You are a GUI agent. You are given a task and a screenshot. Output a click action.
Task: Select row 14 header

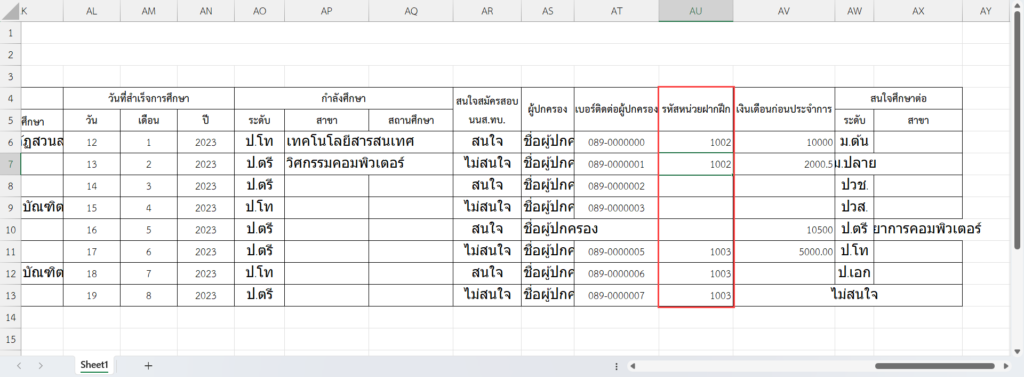coord(10,318)
